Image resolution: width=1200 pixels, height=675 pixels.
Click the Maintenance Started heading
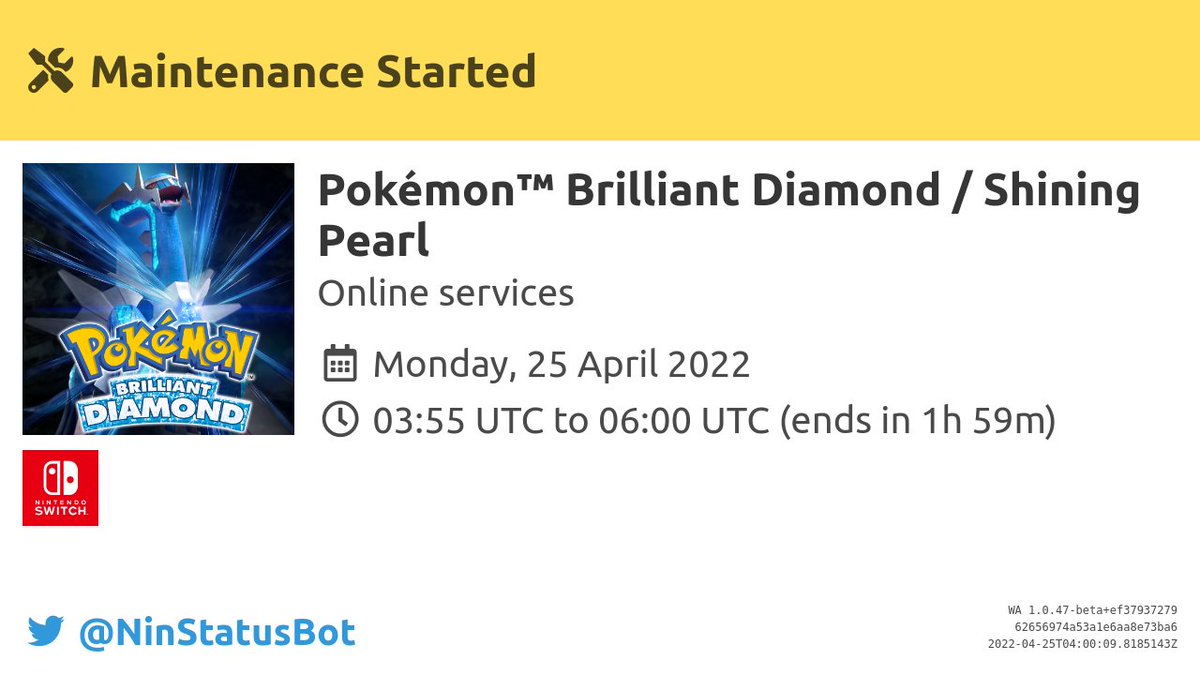pyautogui.click(x=313, y=72)
